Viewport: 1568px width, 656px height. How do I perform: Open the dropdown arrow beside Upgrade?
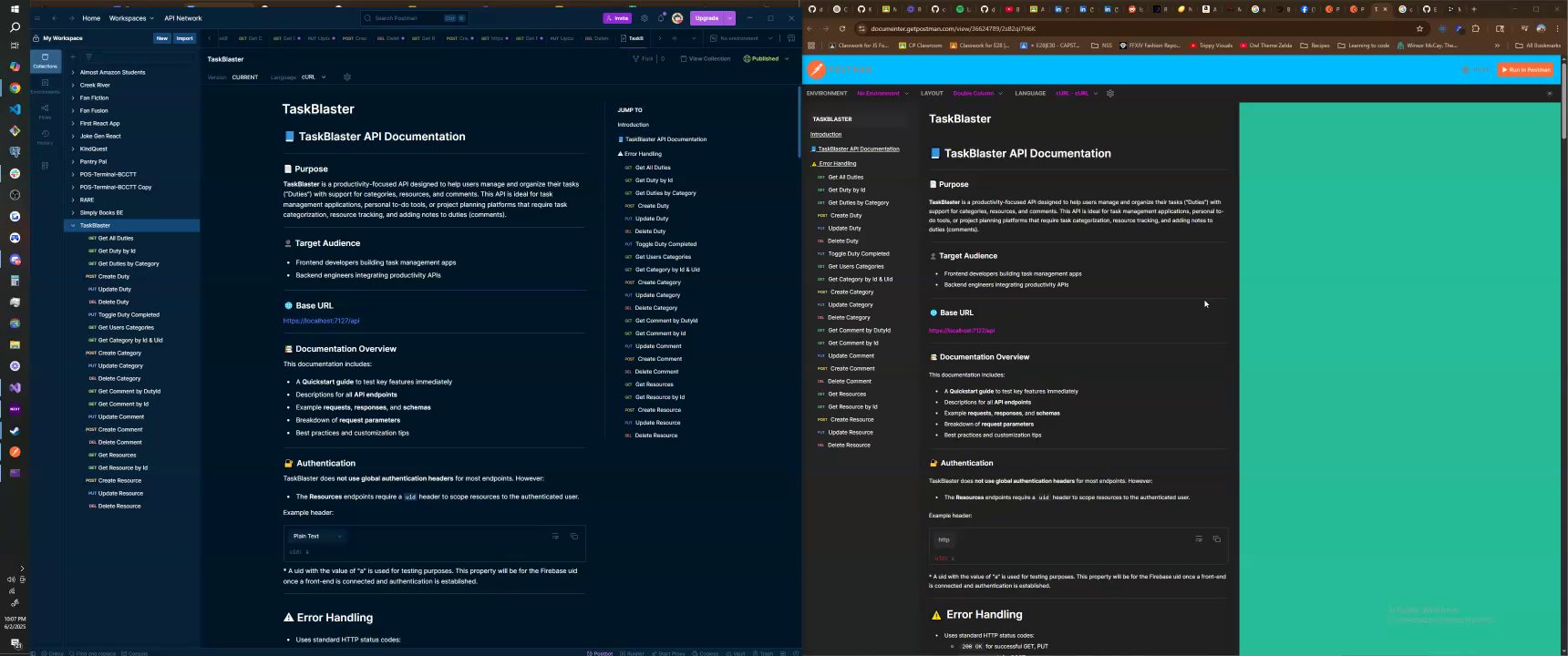(729, 18)
